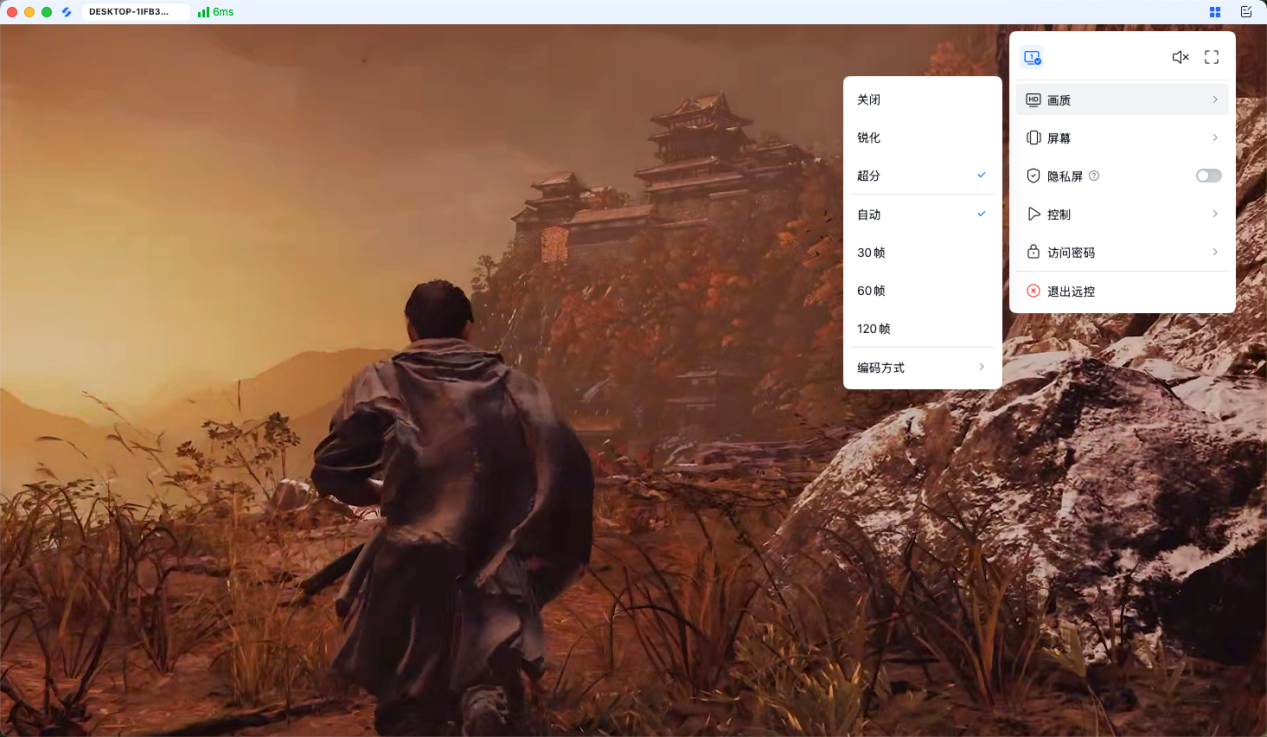Select the monitor 1 display icon

click(1032, 58)
